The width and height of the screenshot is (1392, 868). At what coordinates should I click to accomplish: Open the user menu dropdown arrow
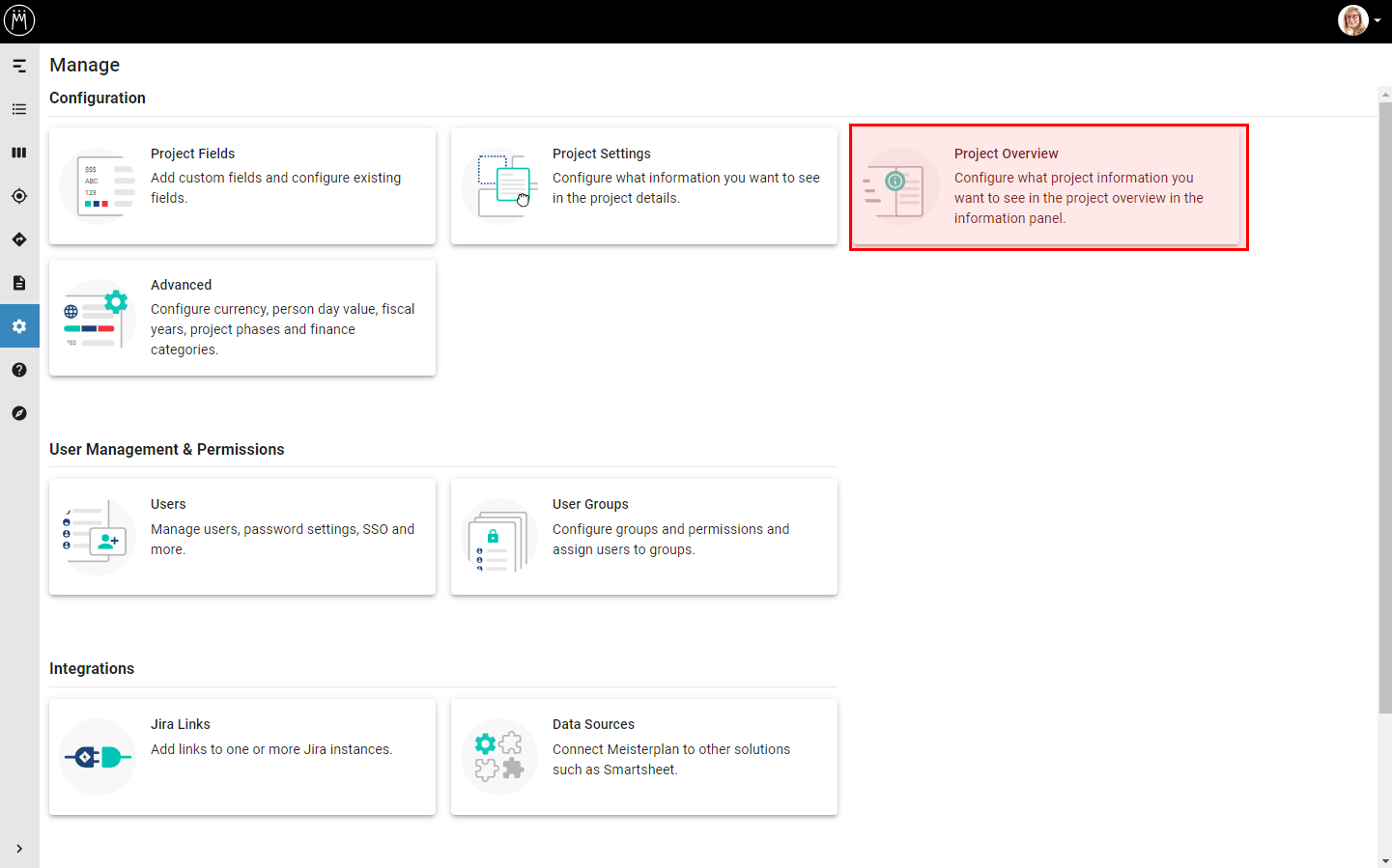tap(1378, 20)
